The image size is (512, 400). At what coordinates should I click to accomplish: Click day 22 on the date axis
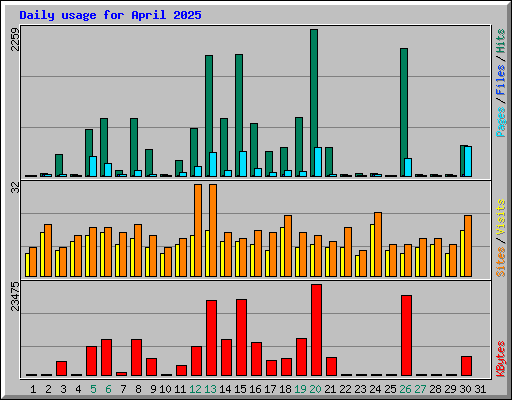[x=345, y=389]
